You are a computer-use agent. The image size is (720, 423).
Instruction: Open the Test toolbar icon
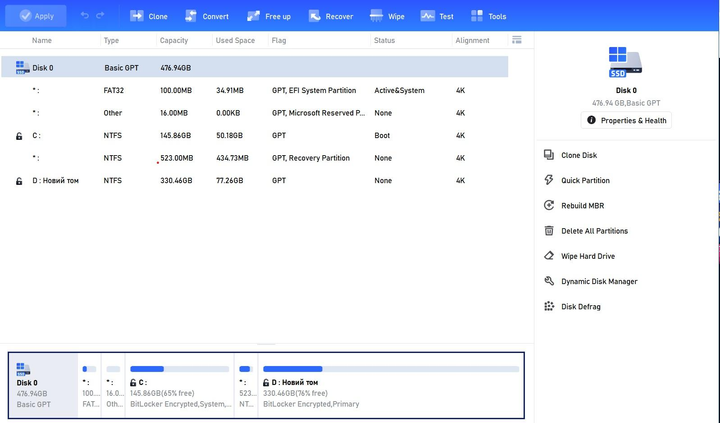point(428,16)
